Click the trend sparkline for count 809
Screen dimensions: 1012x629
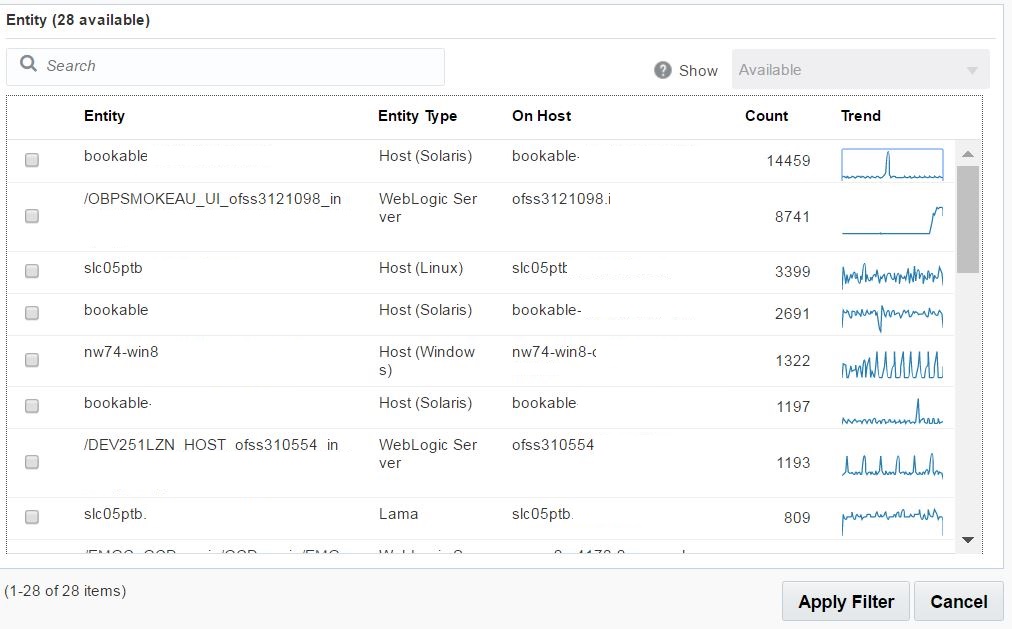coord(892,521)
